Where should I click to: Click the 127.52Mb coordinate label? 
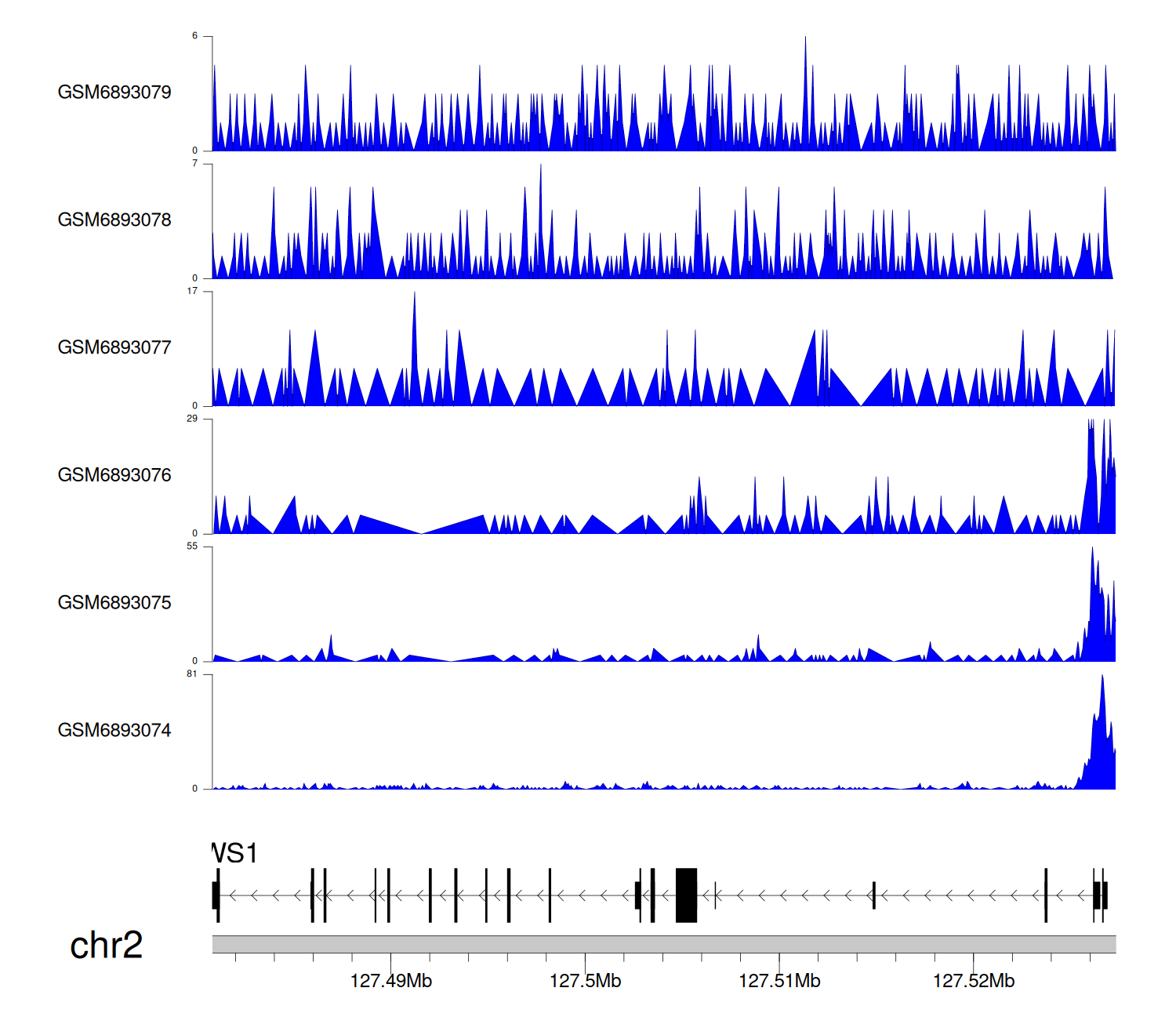tap(973, 981)
